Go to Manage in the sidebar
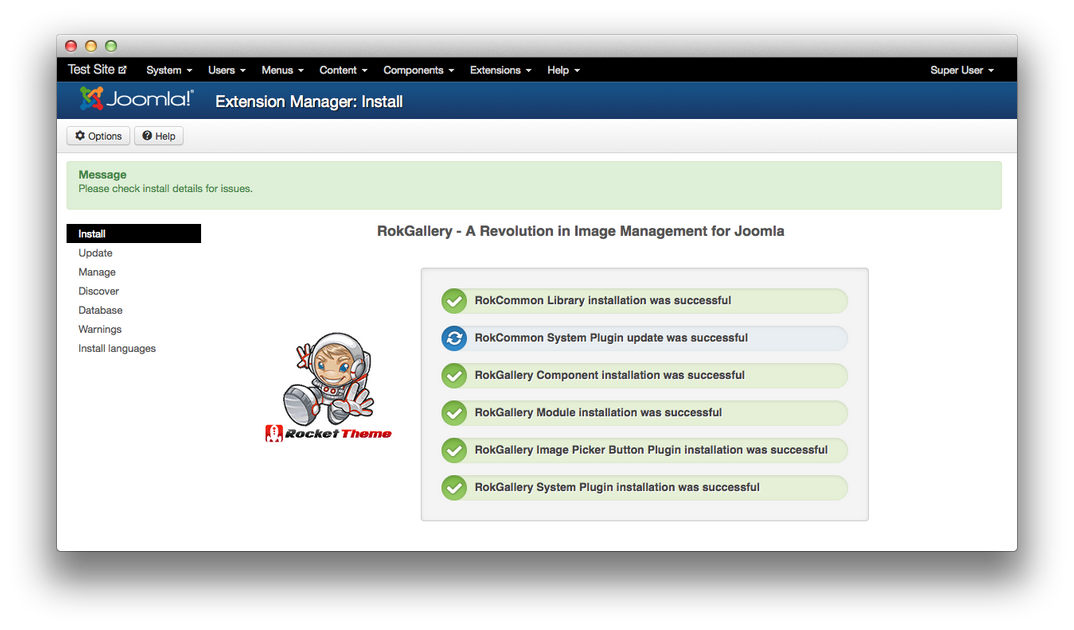This screenshot has width=1074, height=630. 97,272
